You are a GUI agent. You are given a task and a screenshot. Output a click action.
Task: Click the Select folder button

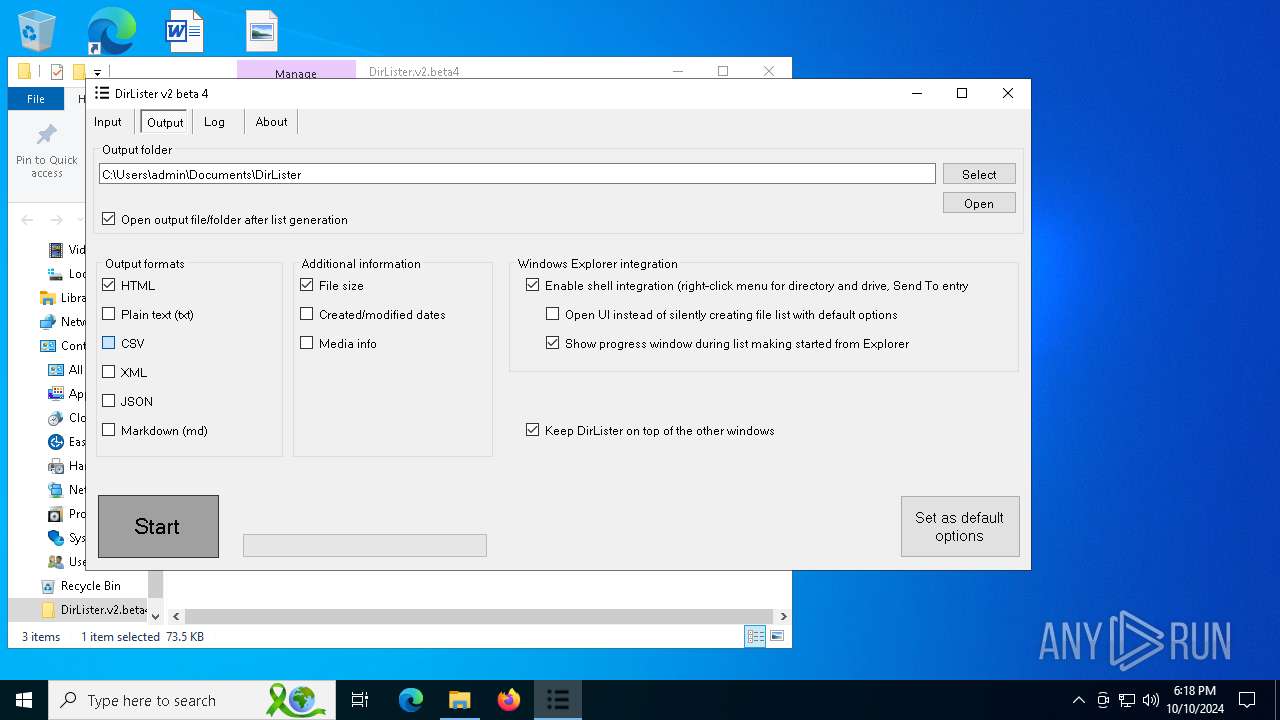[979, 174]
